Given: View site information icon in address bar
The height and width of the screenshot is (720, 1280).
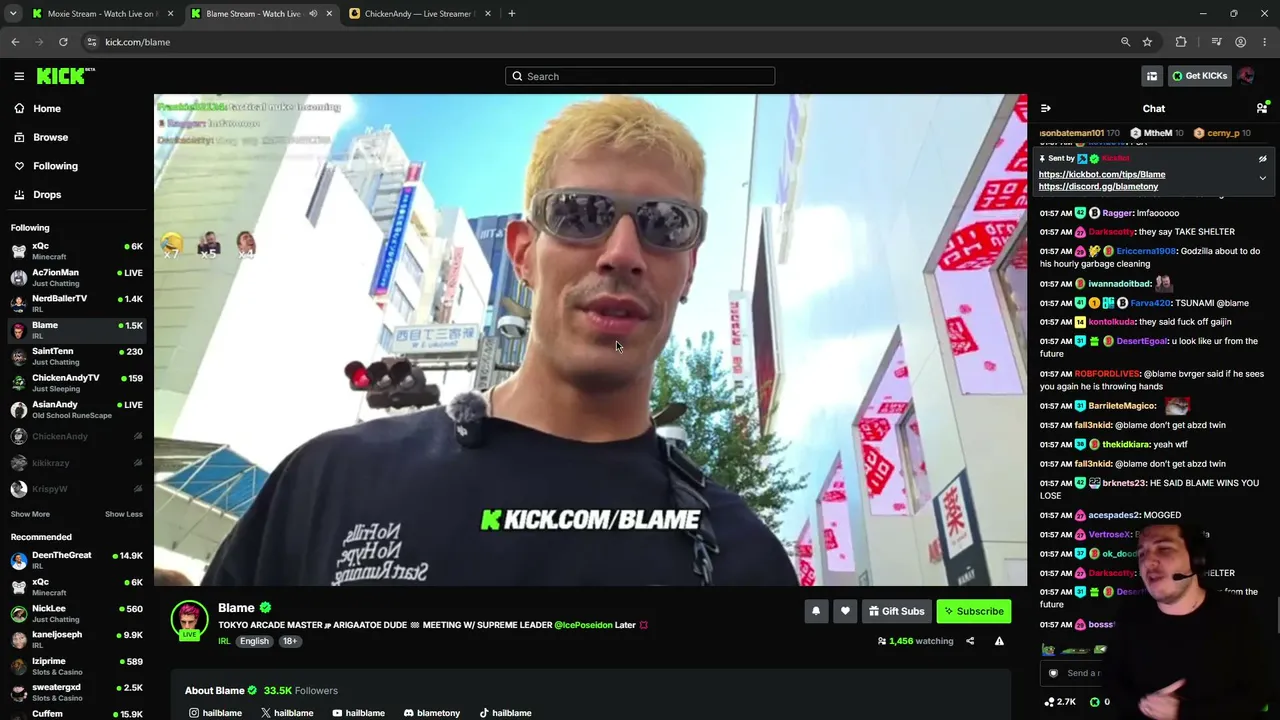Looking at the screenshot, I should point(91,42).
